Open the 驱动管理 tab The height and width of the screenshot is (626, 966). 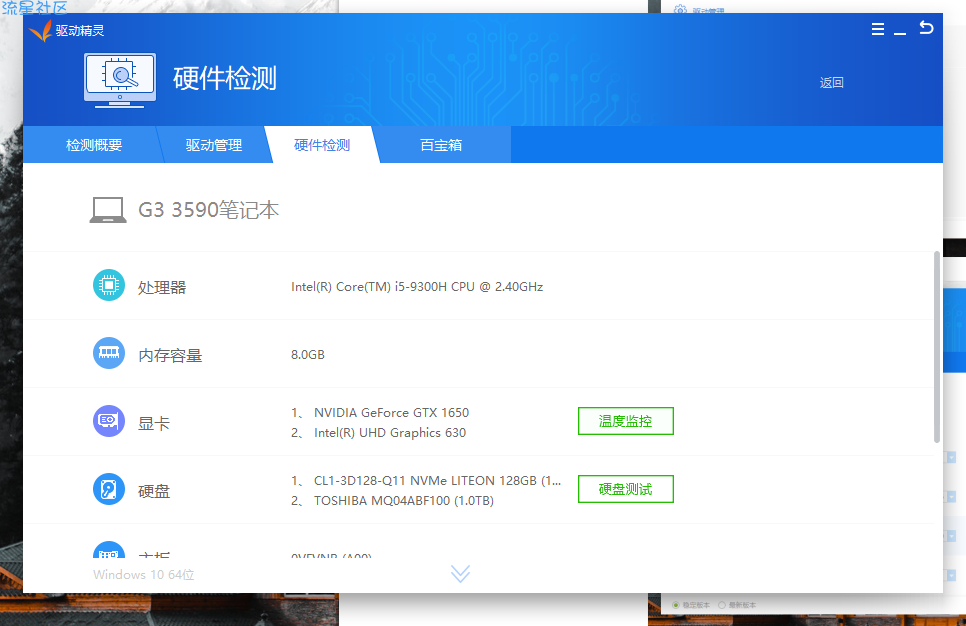coord(214,145)
